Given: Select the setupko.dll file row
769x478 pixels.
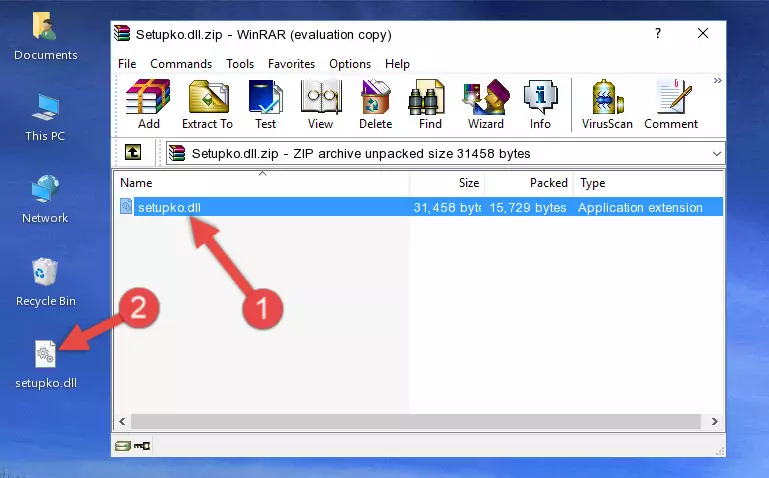Looking at the screenshot, I should tap(420, 207).
